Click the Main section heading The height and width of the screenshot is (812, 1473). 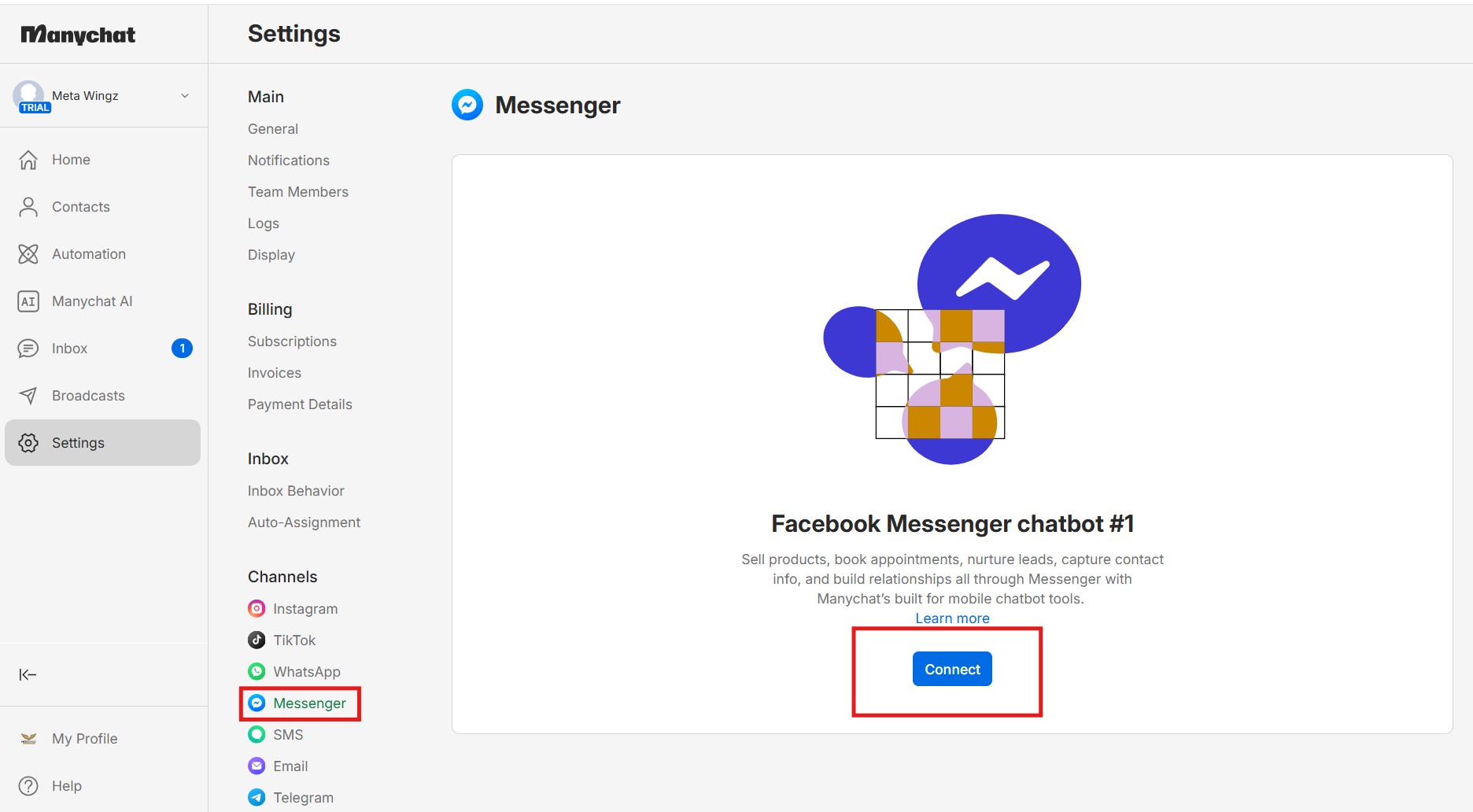coord(266,97)
